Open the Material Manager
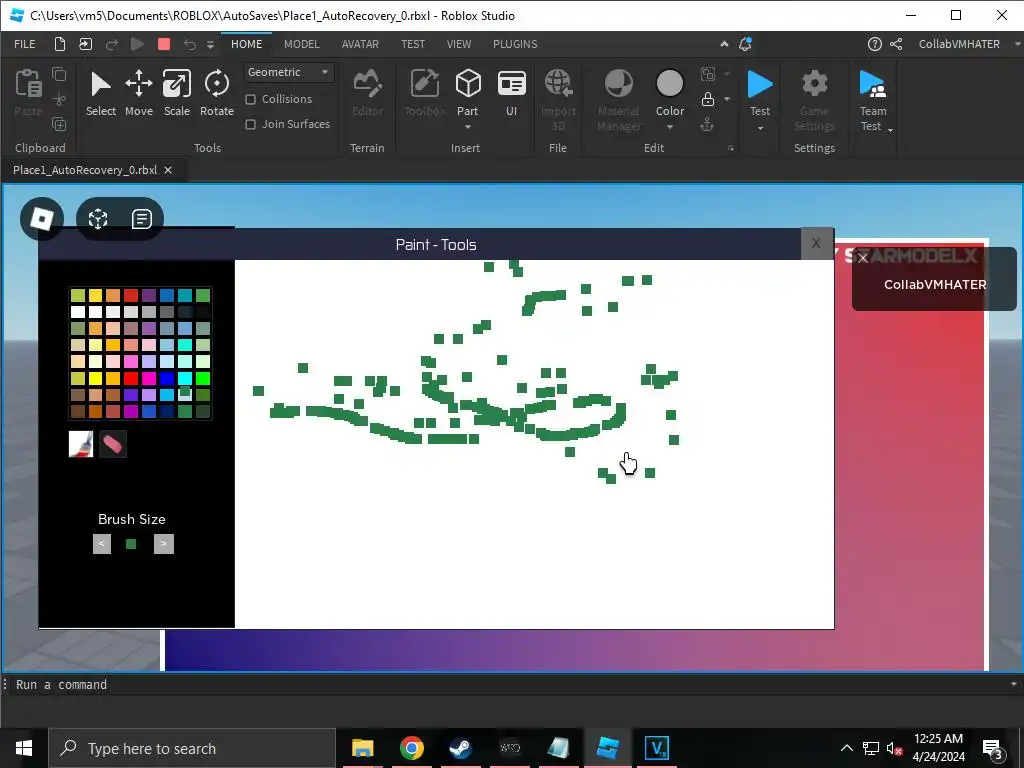1024x768 pixels. (x=618, y=98)
